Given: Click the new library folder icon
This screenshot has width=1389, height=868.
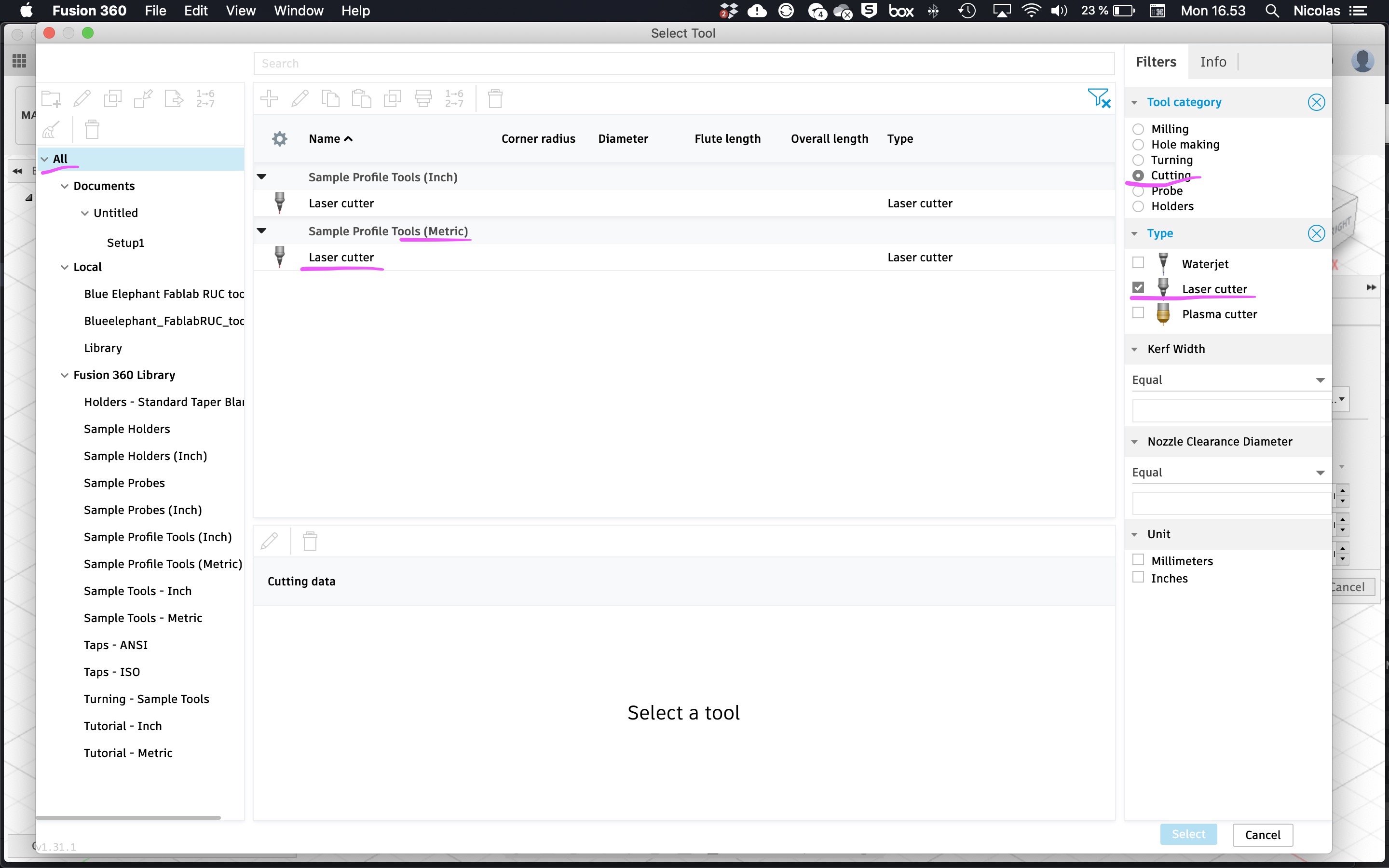Looking at the screenshot, I should (51, 99).
